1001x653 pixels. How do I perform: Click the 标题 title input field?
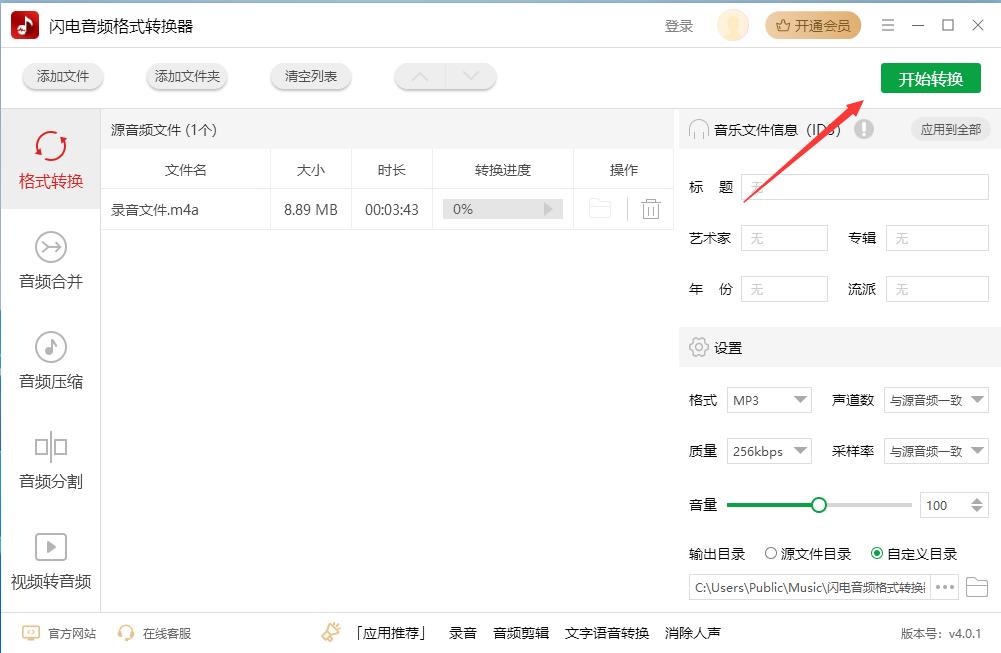click(x=866, y=186)
